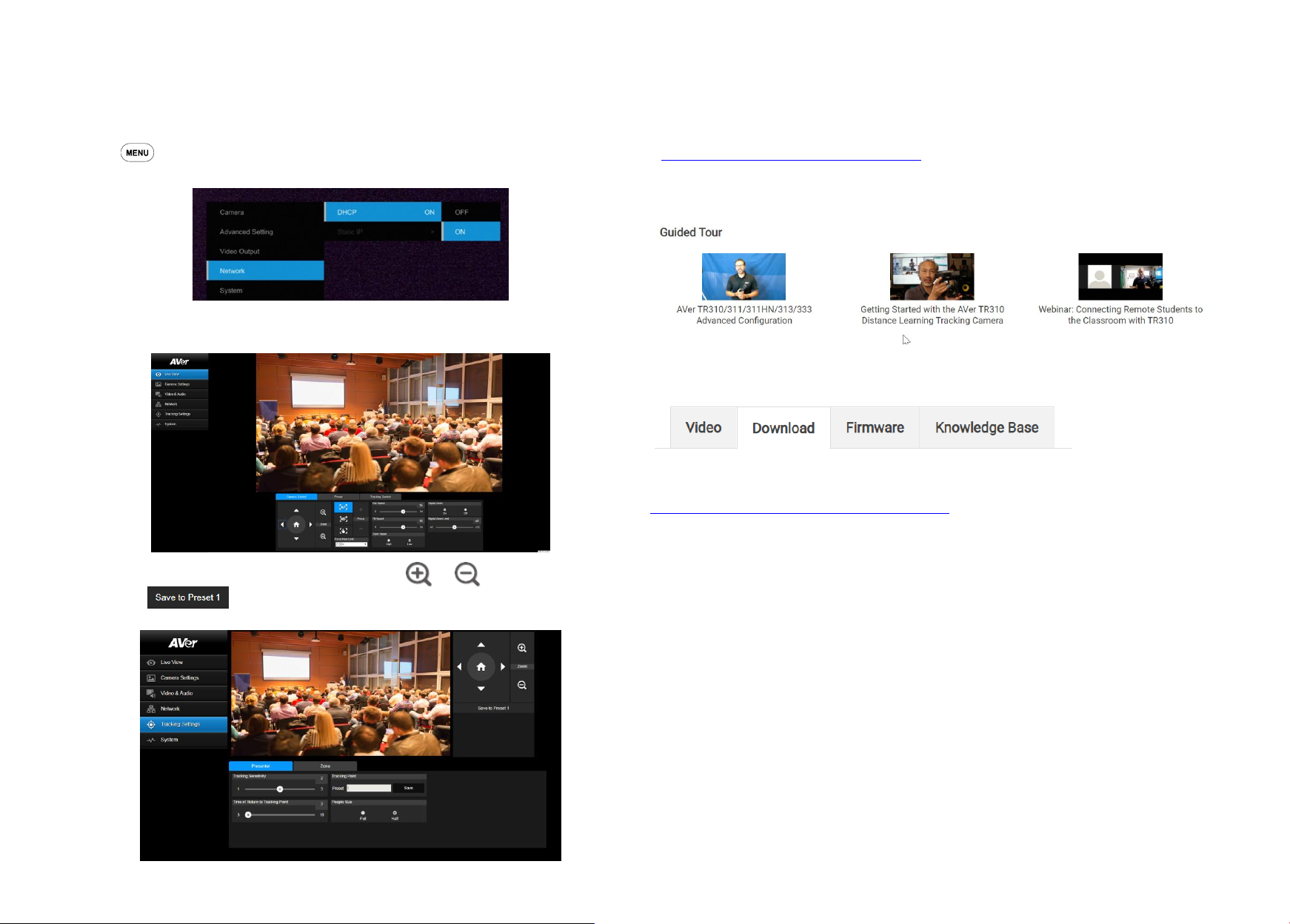Choose the highlighted ON option for DHCP

coord(471,232)
